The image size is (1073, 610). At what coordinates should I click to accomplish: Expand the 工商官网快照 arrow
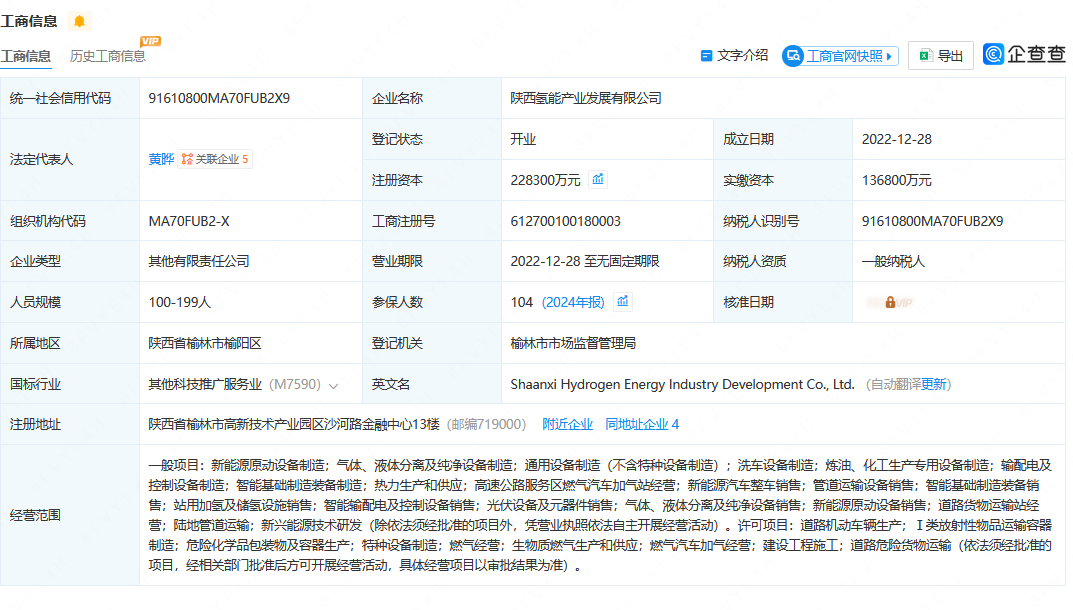[890, 56]
